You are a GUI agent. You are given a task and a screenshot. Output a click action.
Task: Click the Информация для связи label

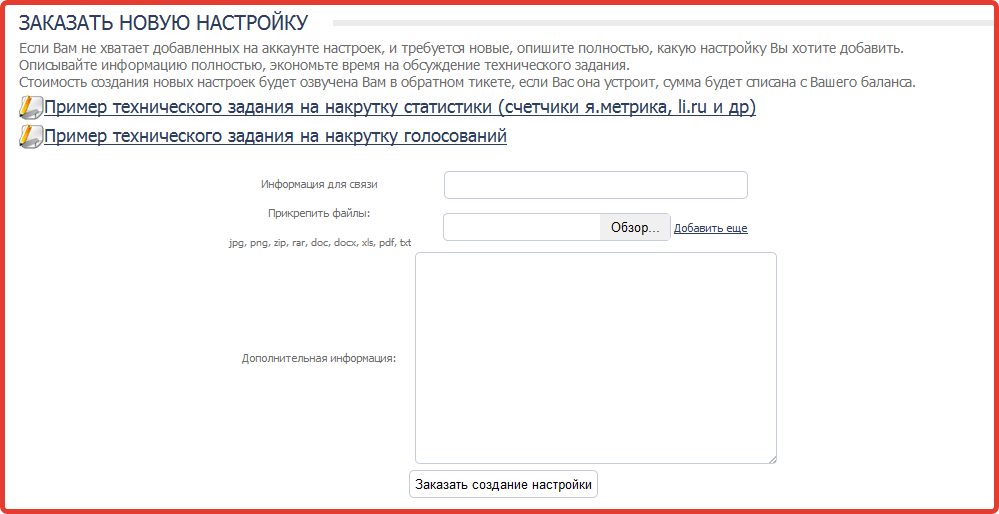coord(319,185)
